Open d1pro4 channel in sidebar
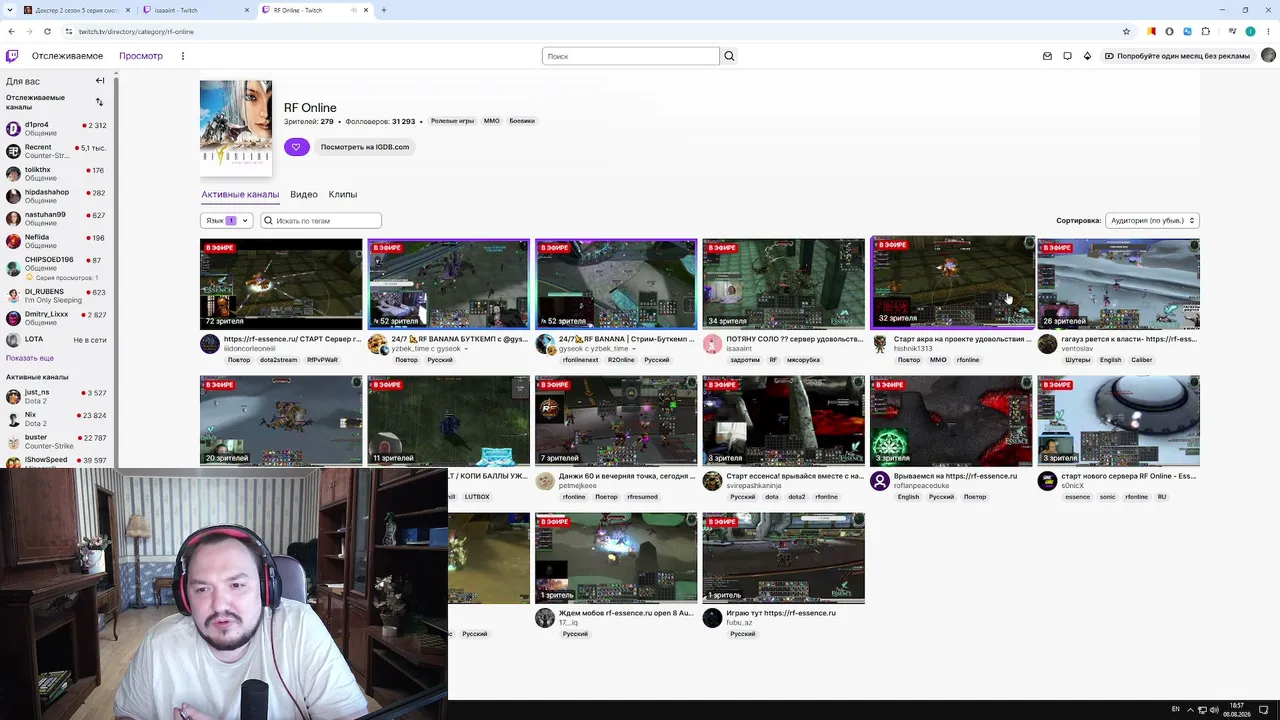Image resolution: width=1280 pixels, height=720 pixels. [56, 129]
